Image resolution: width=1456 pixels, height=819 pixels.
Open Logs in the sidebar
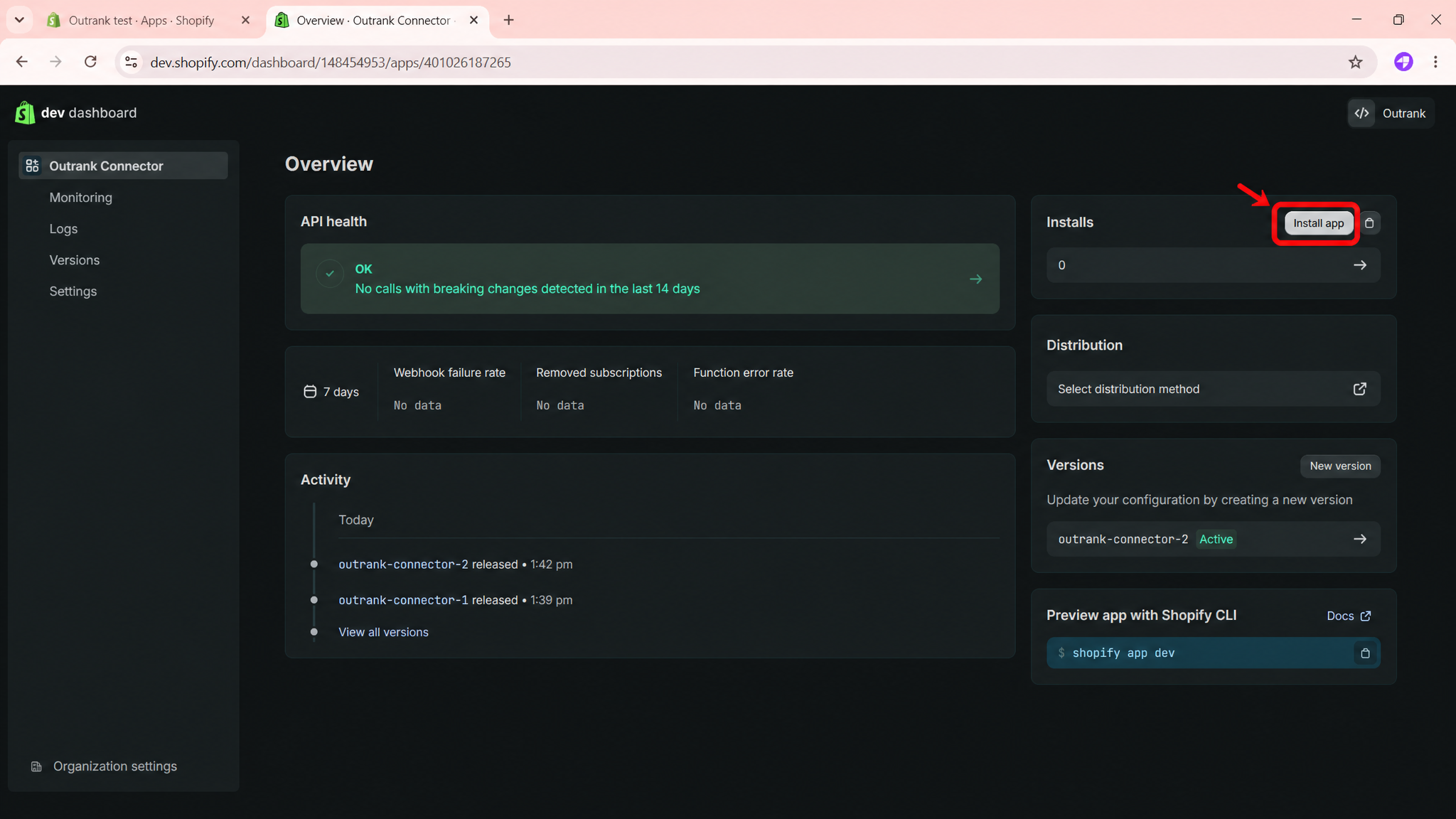(63, 229)
